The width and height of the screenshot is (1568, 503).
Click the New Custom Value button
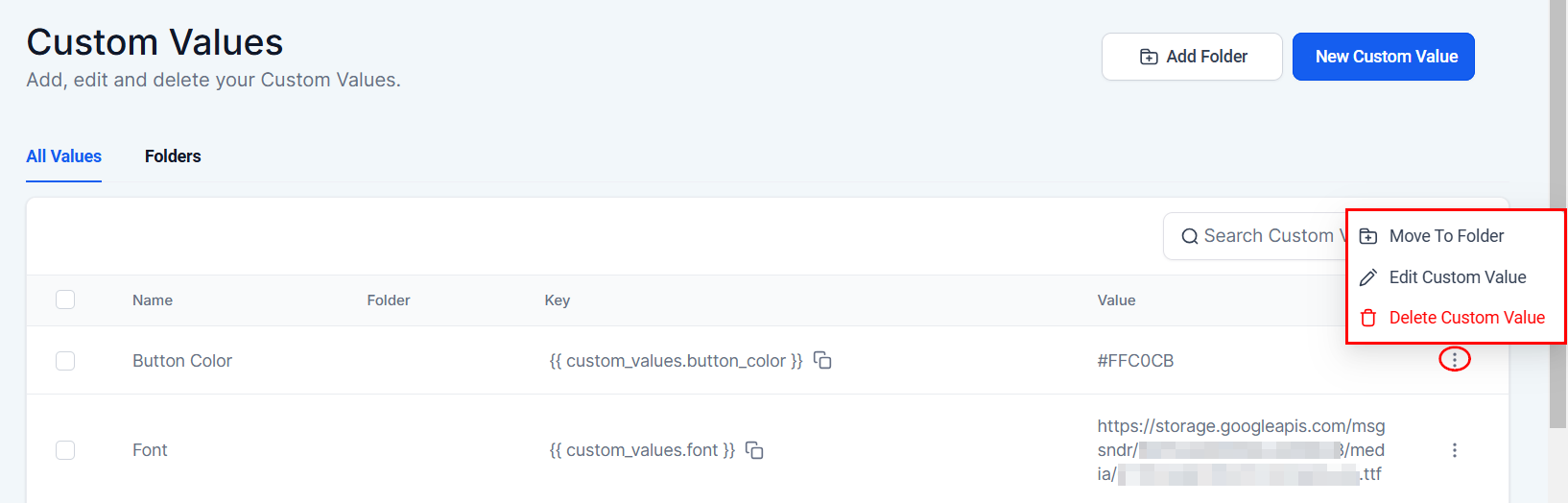1383,57
